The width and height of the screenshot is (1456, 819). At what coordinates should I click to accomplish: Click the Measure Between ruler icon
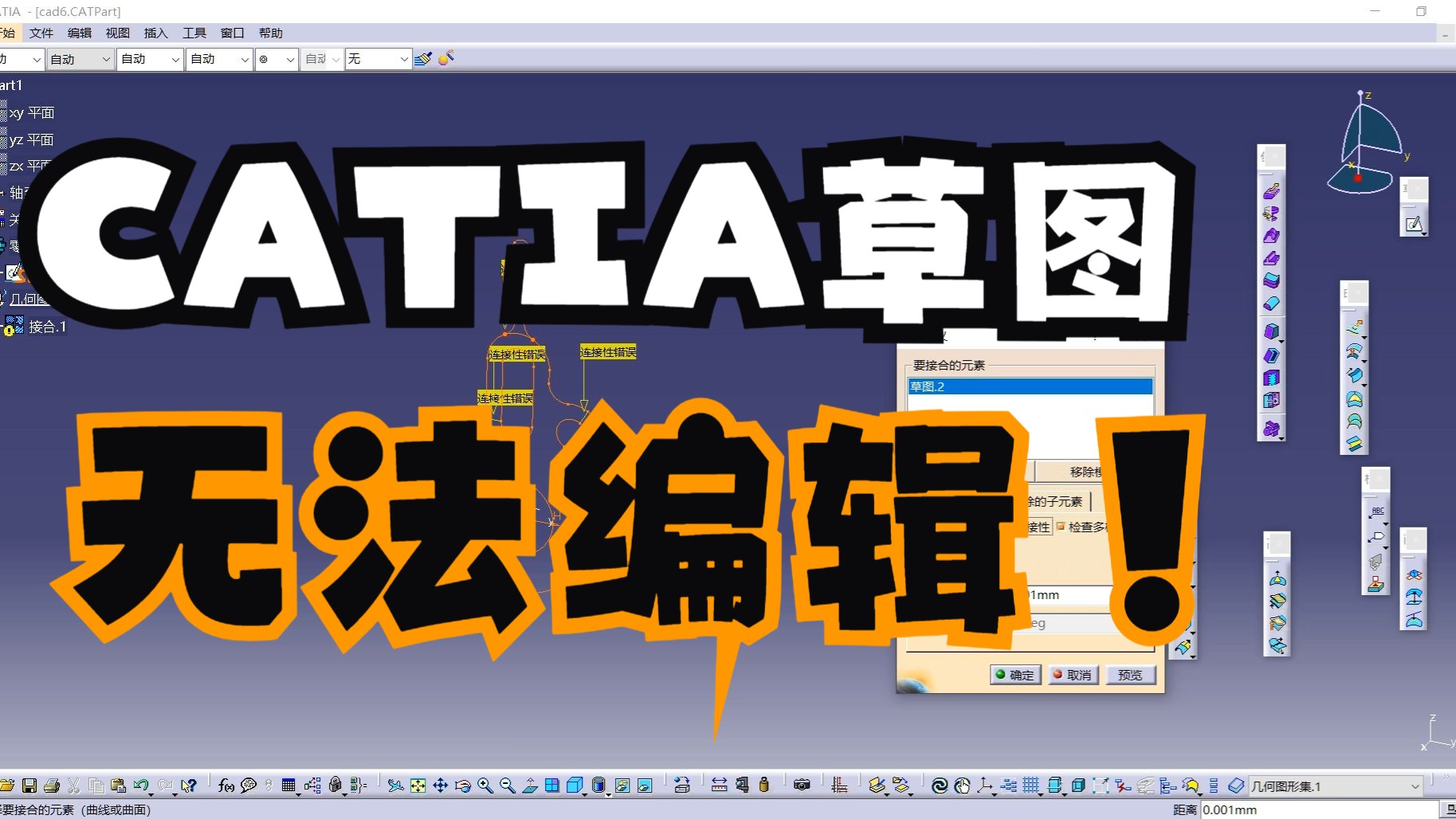[719, 786]
